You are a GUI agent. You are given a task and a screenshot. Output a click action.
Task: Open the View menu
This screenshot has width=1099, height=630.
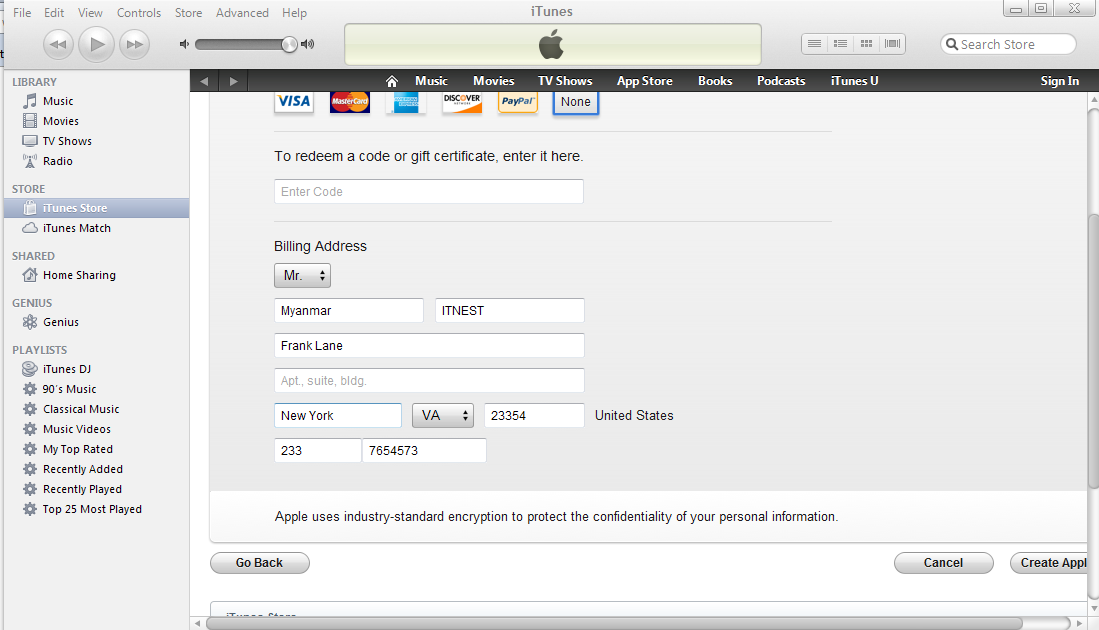coord(90,13)
